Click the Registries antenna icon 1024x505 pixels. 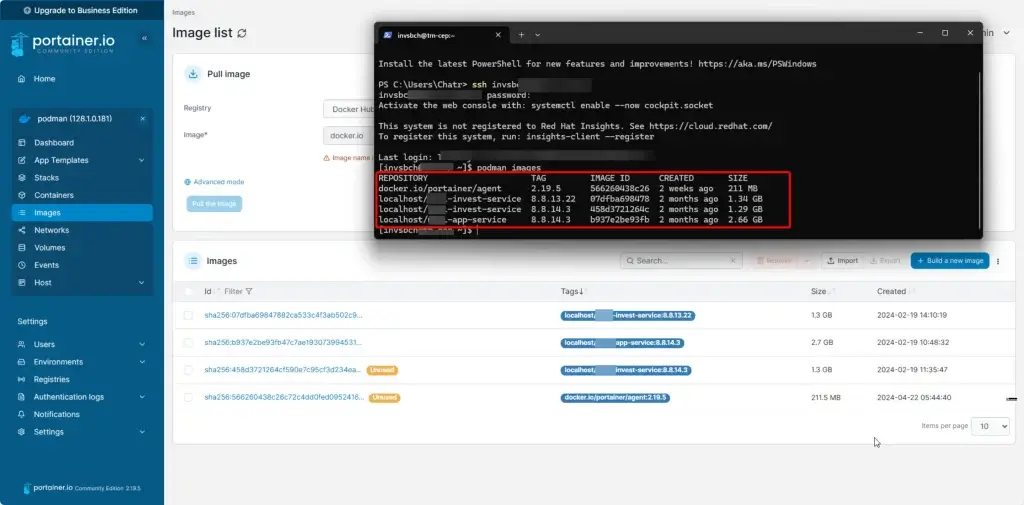(22, 380)
